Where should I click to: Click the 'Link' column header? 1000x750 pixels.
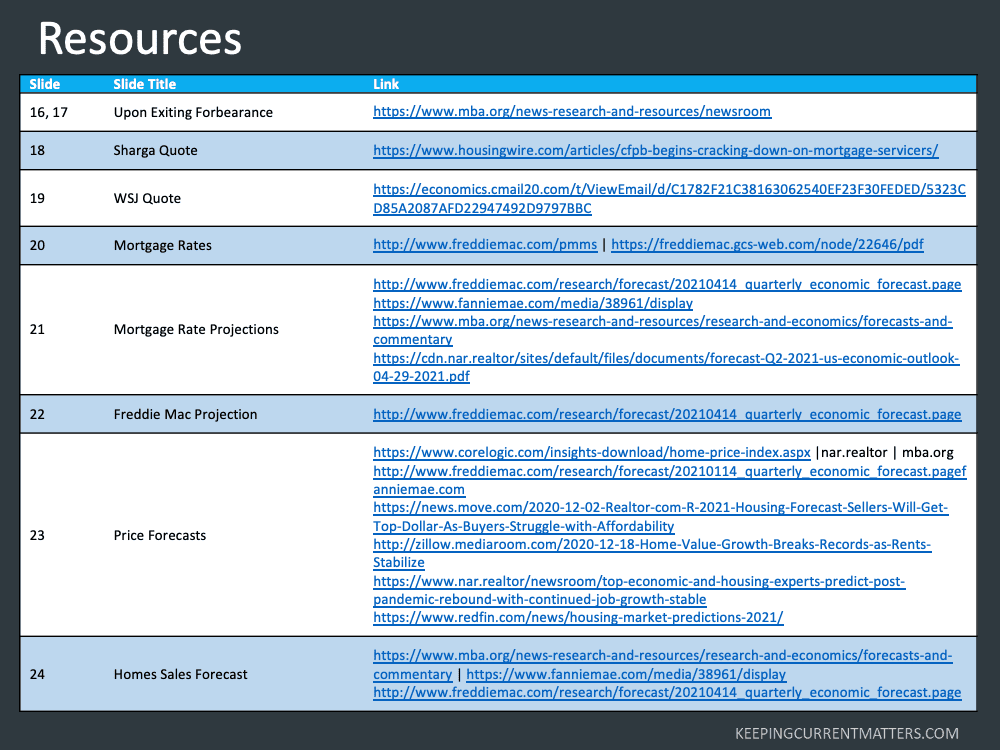pos(386,84)
